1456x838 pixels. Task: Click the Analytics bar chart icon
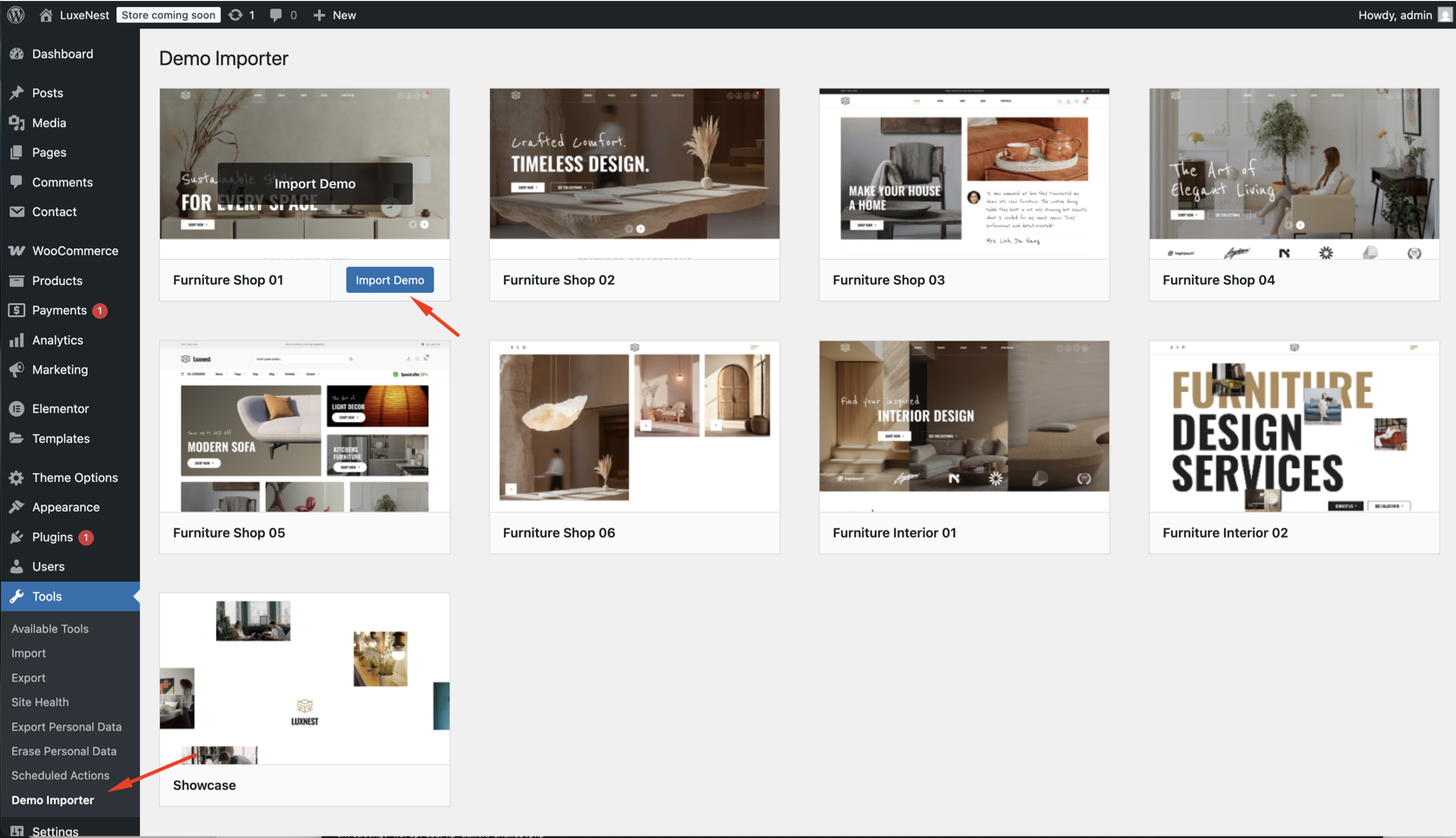17,340
